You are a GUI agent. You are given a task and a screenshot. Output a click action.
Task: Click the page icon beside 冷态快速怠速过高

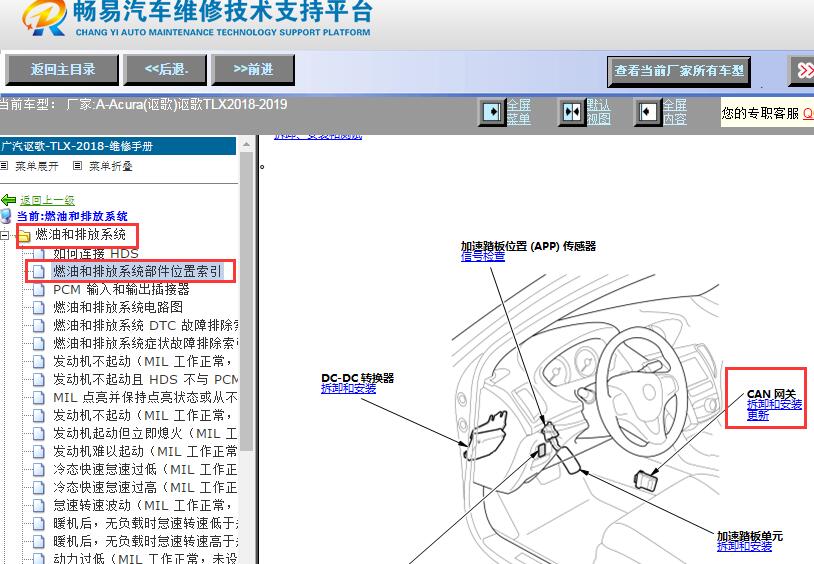coord(39,488)
